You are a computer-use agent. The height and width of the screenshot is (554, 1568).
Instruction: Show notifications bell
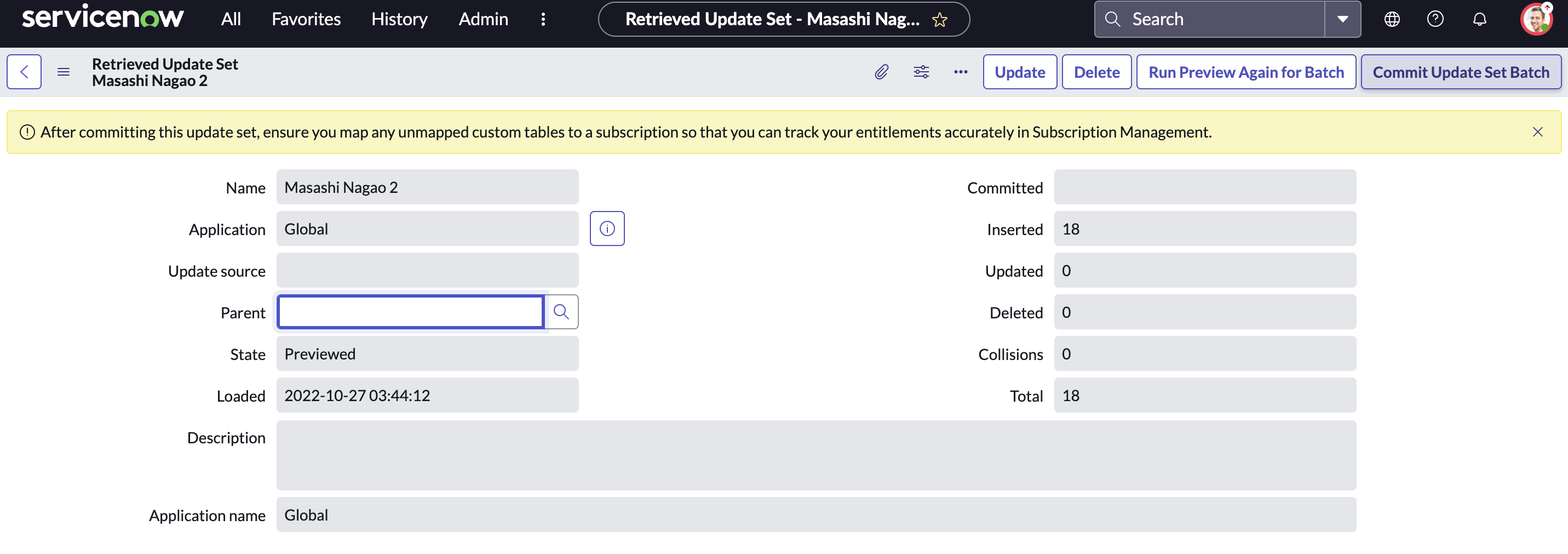pyautogui.click(x=1479, y=20)
